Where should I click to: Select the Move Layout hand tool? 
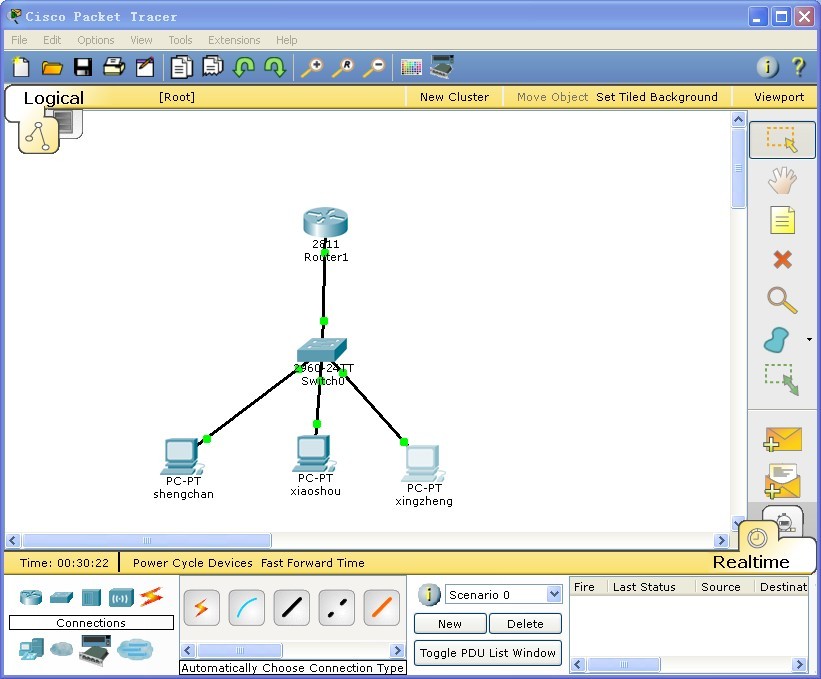coord(782,180)
